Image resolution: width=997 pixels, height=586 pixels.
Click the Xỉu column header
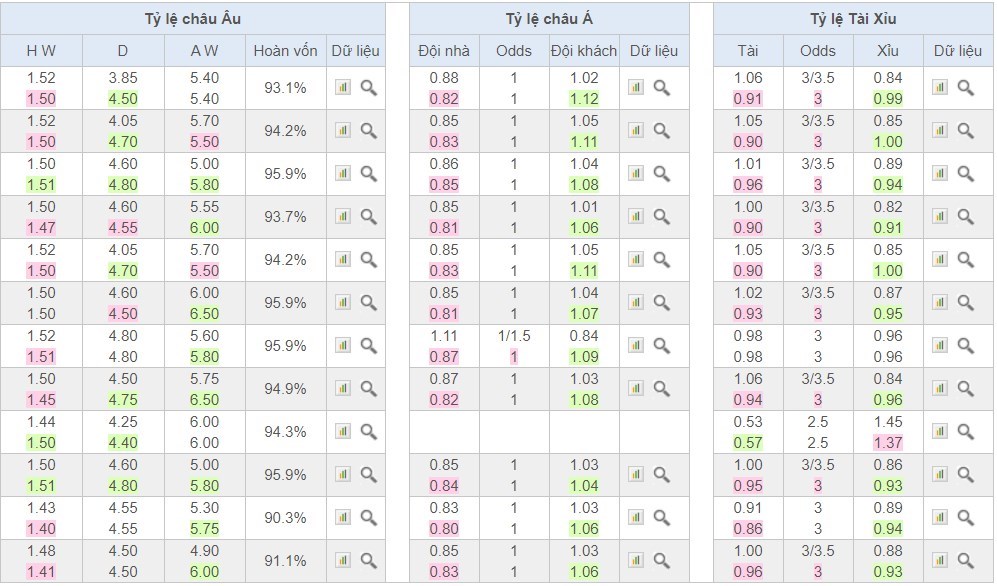(888, 51)
